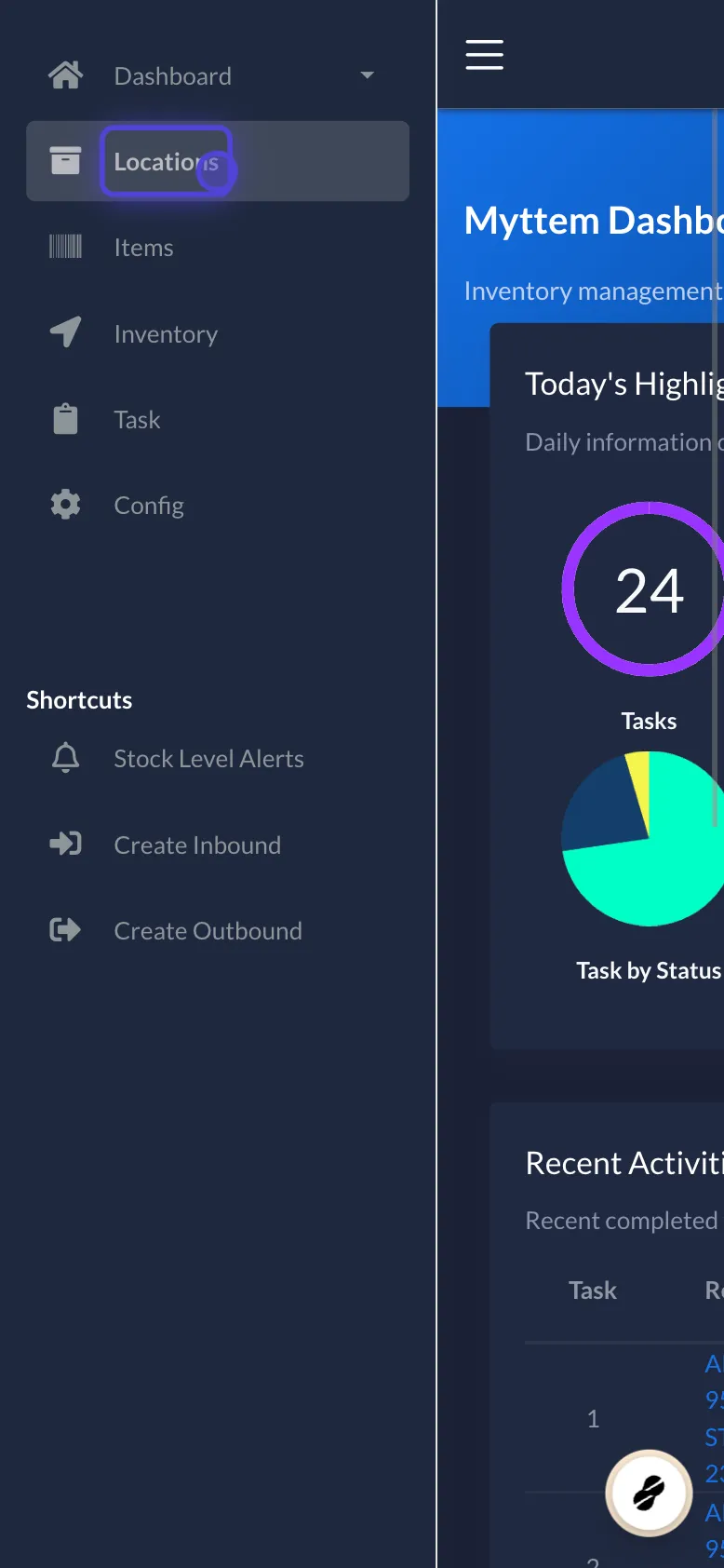Click the Task by Status caption
The width and height of the screenshot is (724, 1568).
(x=649, y=970)
